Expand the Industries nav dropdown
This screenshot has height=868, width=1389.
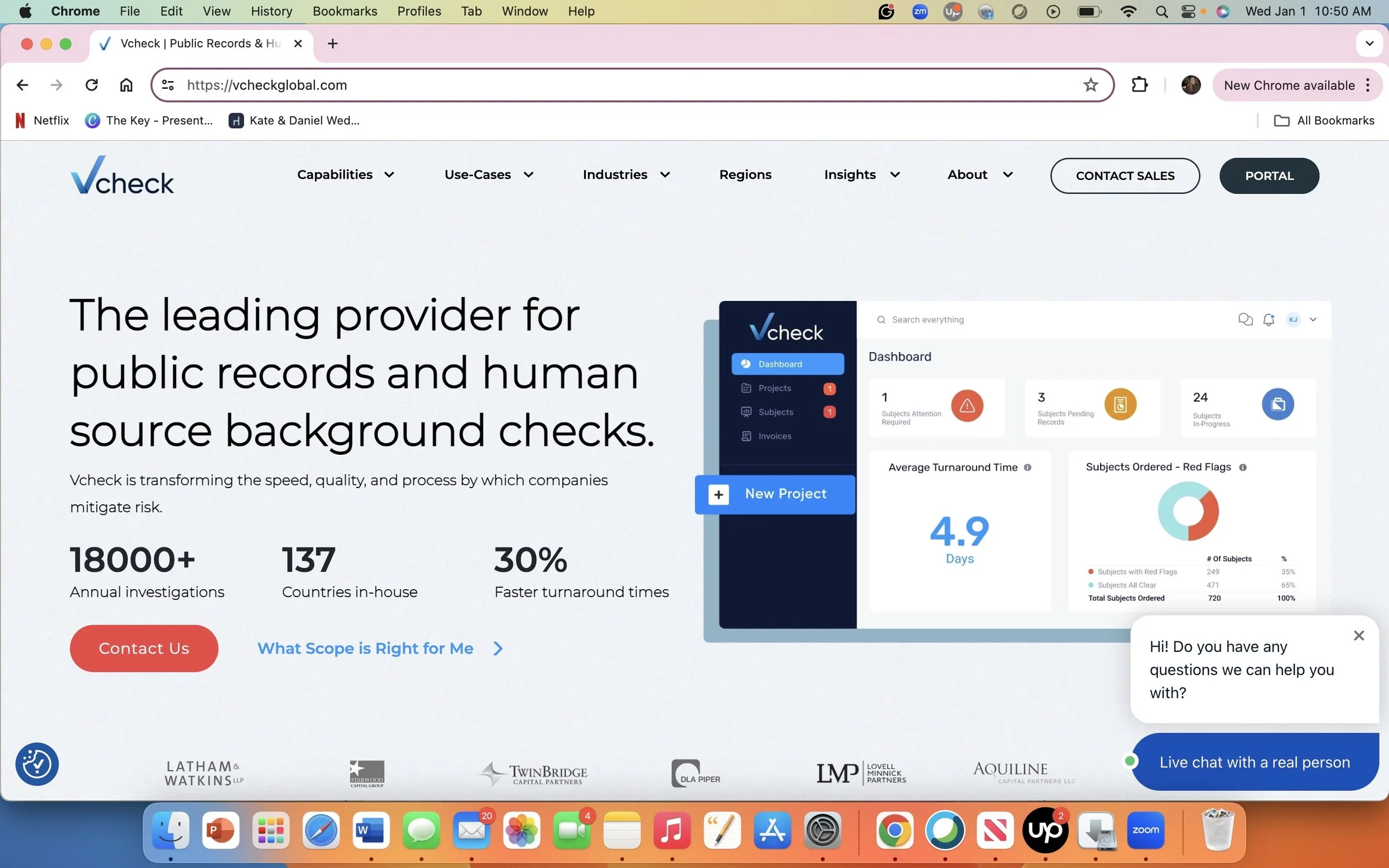[626, 174]
